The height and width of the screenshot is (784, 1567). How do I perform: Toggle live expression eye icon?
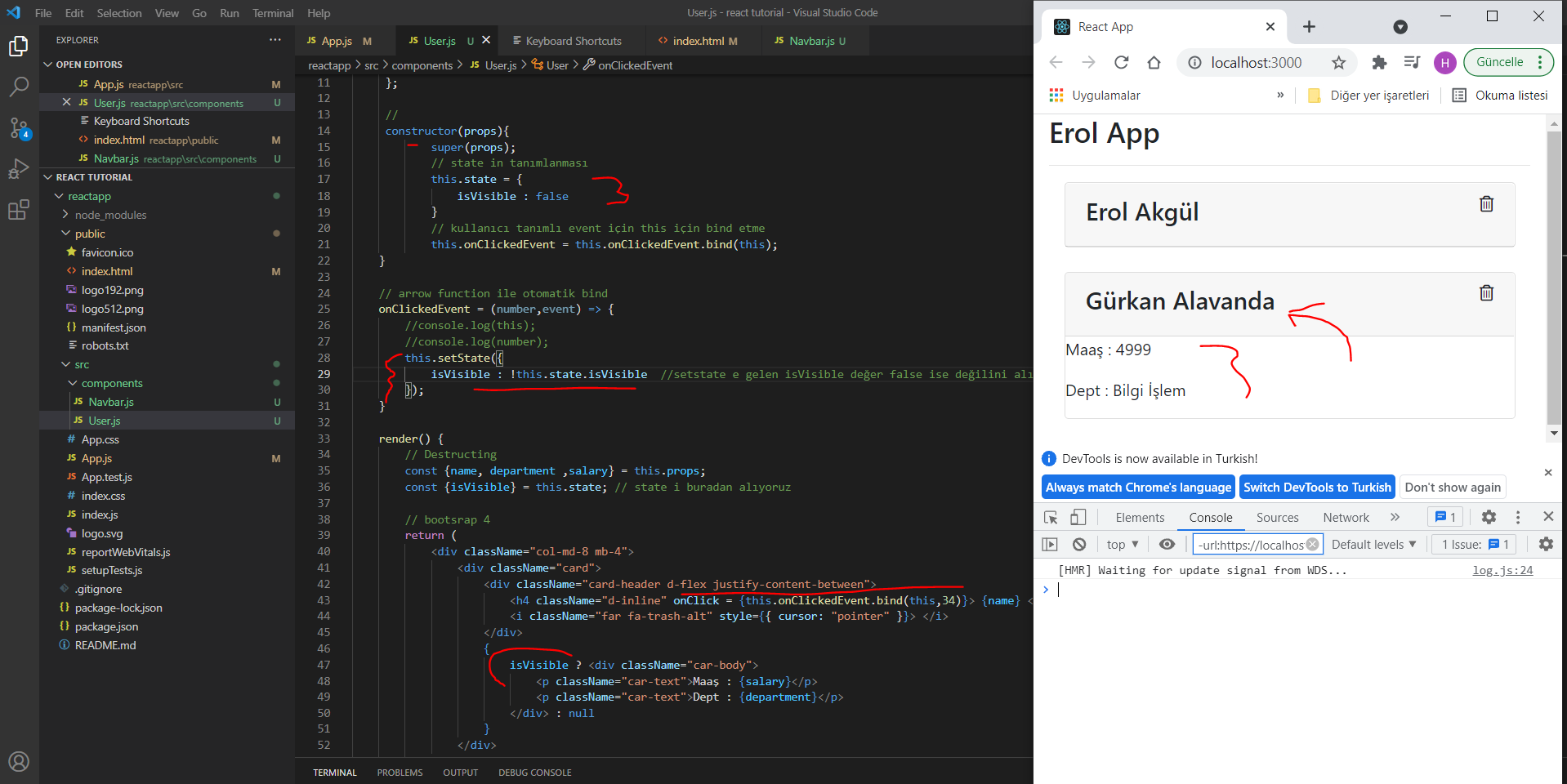pyautogui.click(x=1167, y=545)
